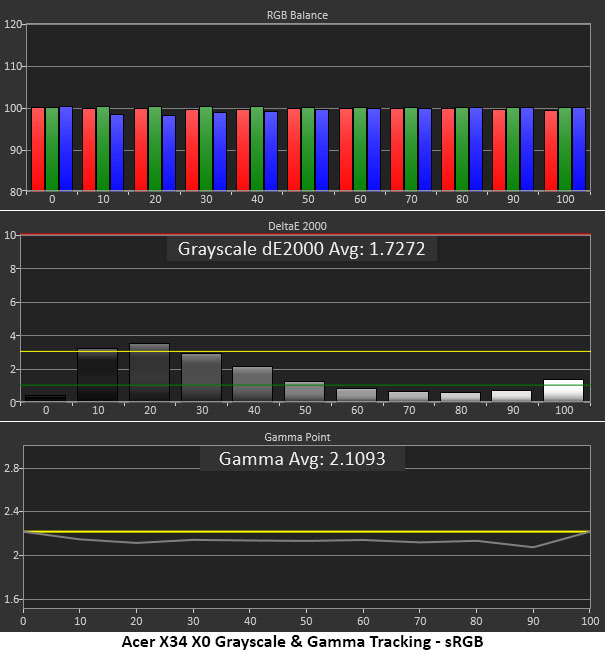This screenshot has height=652, width=605.
Task: Click the blue bar at 80 in RGB Balance
Action: [x=476, y=149]
